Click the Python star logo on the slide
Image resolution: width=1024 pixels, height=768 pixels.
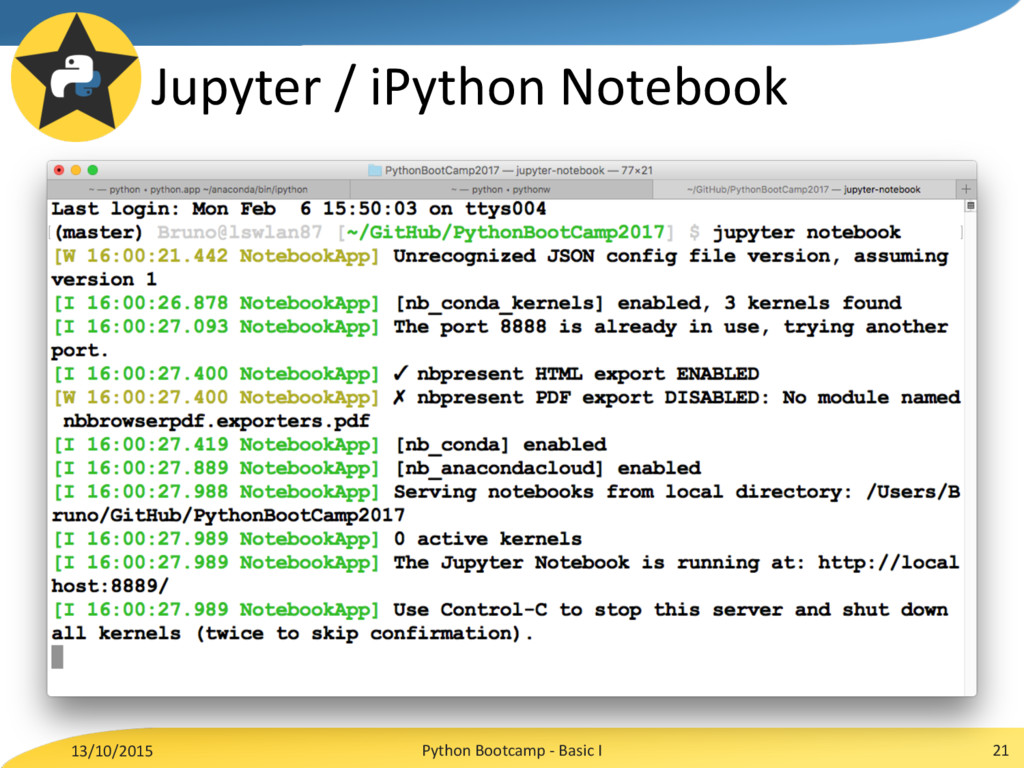tap(76, 76)
